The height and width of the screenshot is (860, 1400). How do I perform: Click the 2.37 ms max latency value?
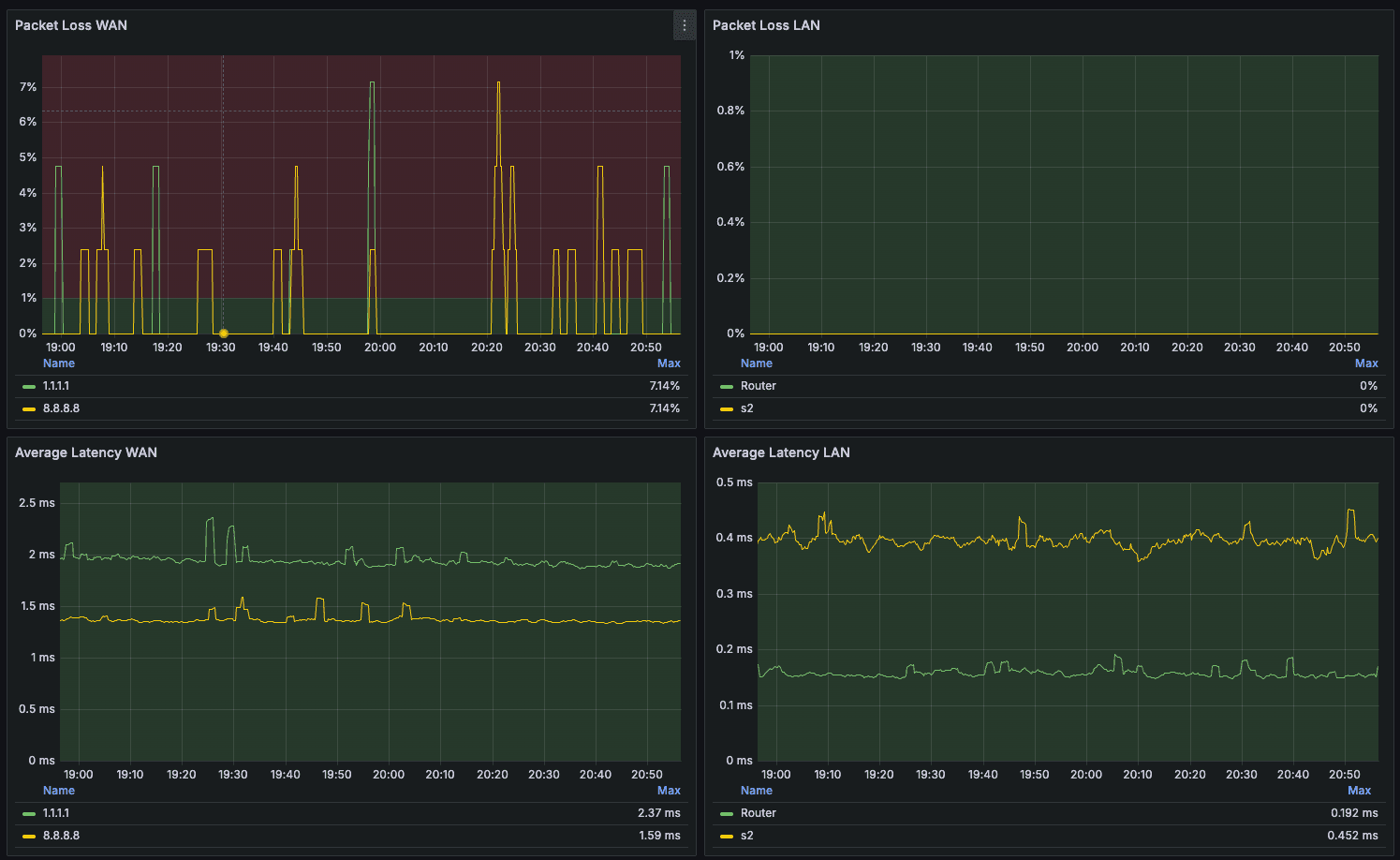coord(659,813)
